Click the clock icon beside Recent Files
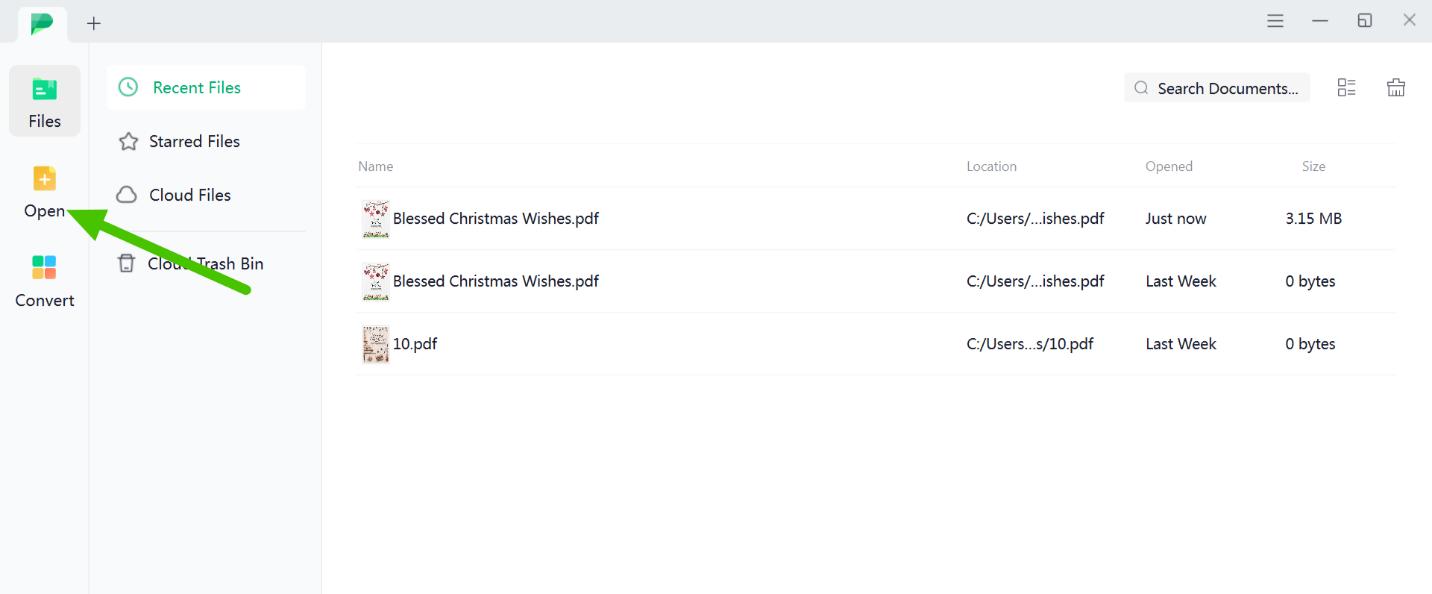The image size is (1432, 594). click(x=128, y=87)
